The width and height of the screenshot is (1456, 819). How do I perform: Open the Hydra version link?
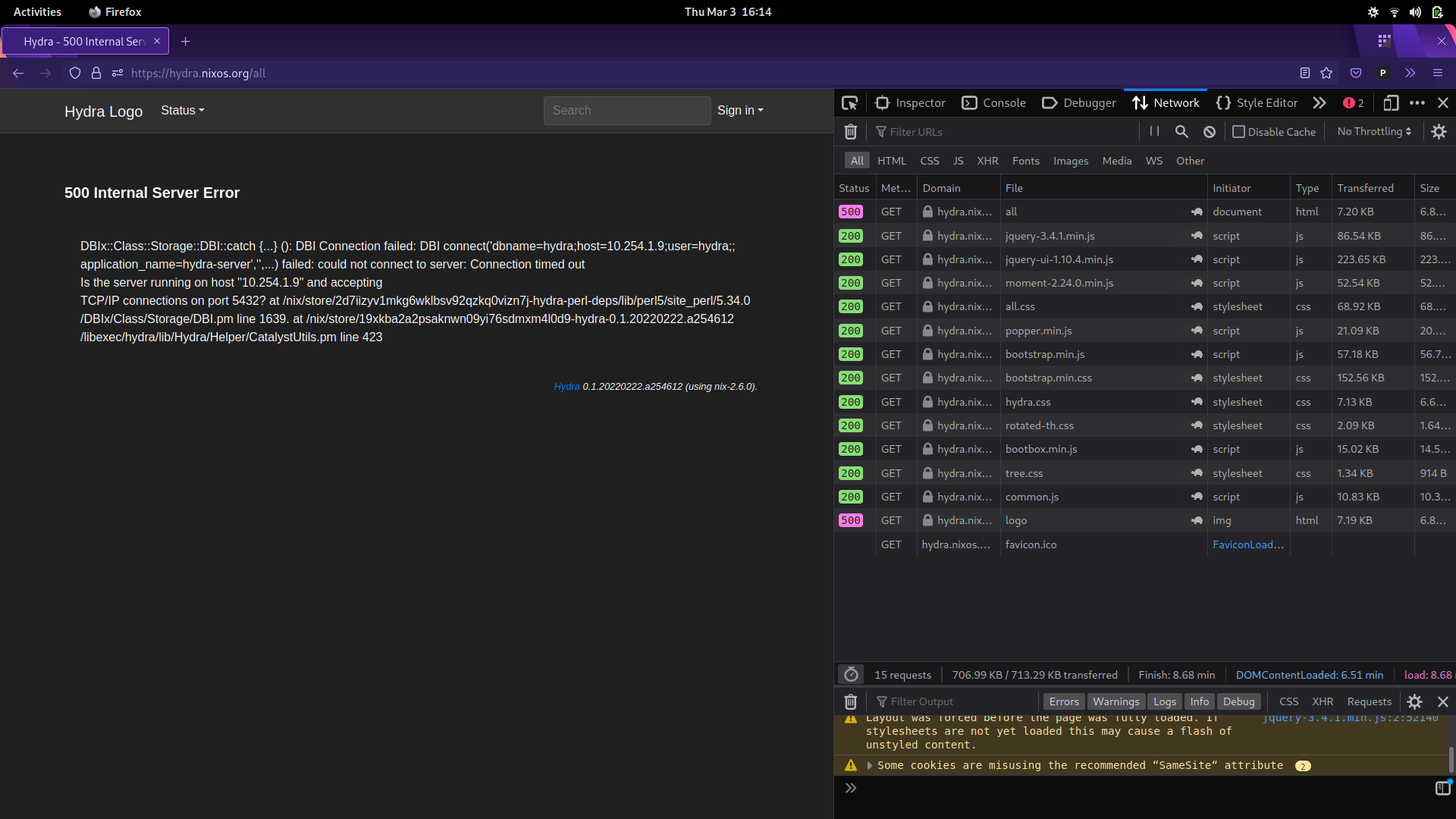[x=566, y=387]
